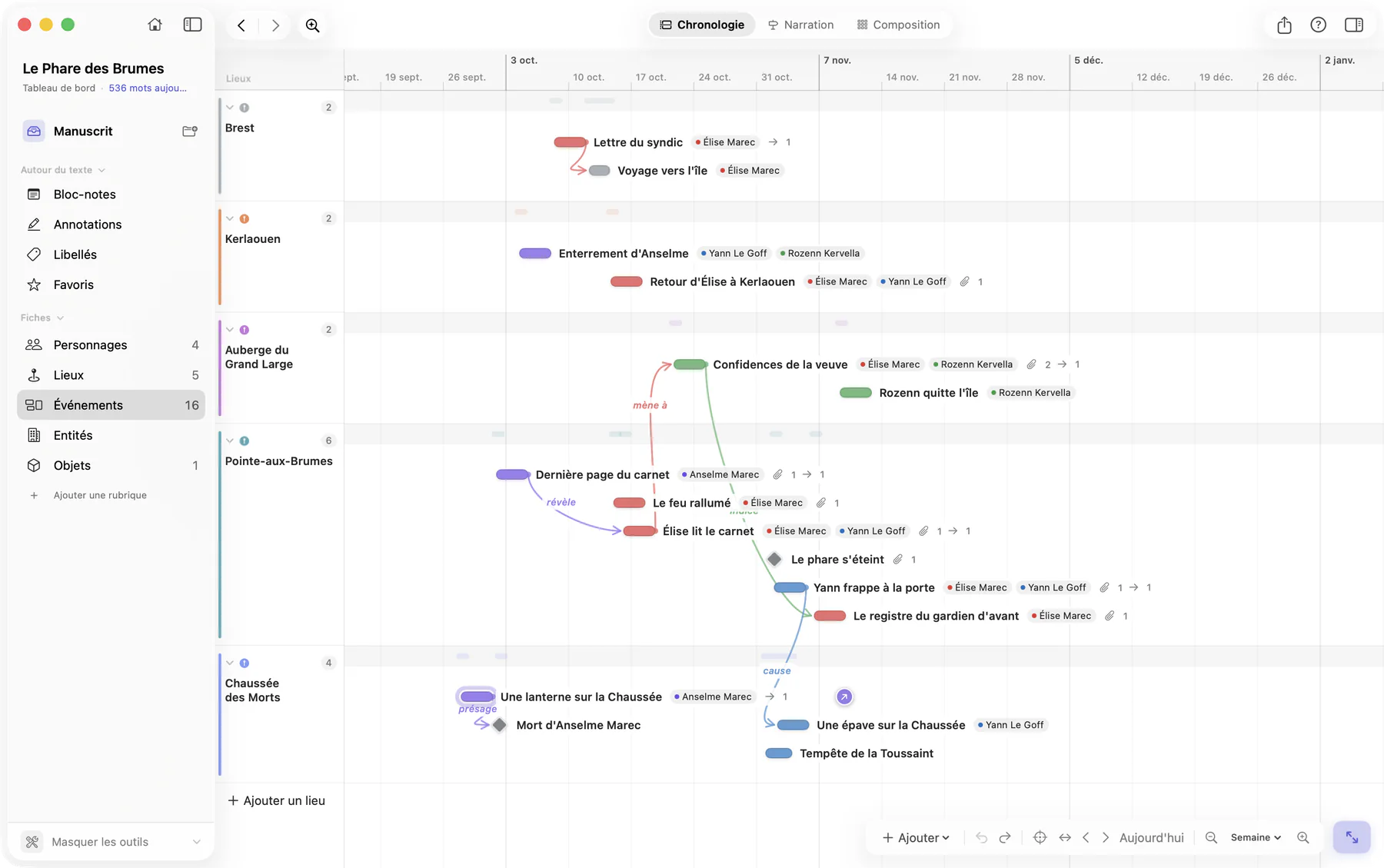Click Ajouter un lieu
The width and height of the screenshot is (1384, 868).
[277, 801]
